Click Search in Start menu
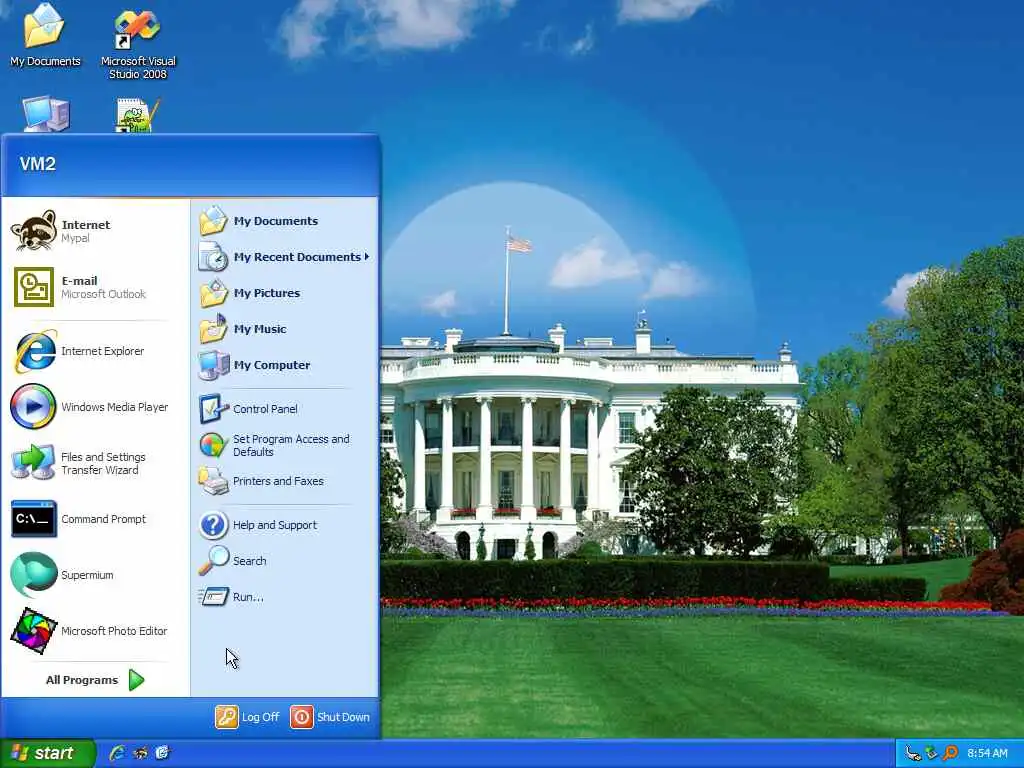1024x768 pixels. (x=284, y=561)
